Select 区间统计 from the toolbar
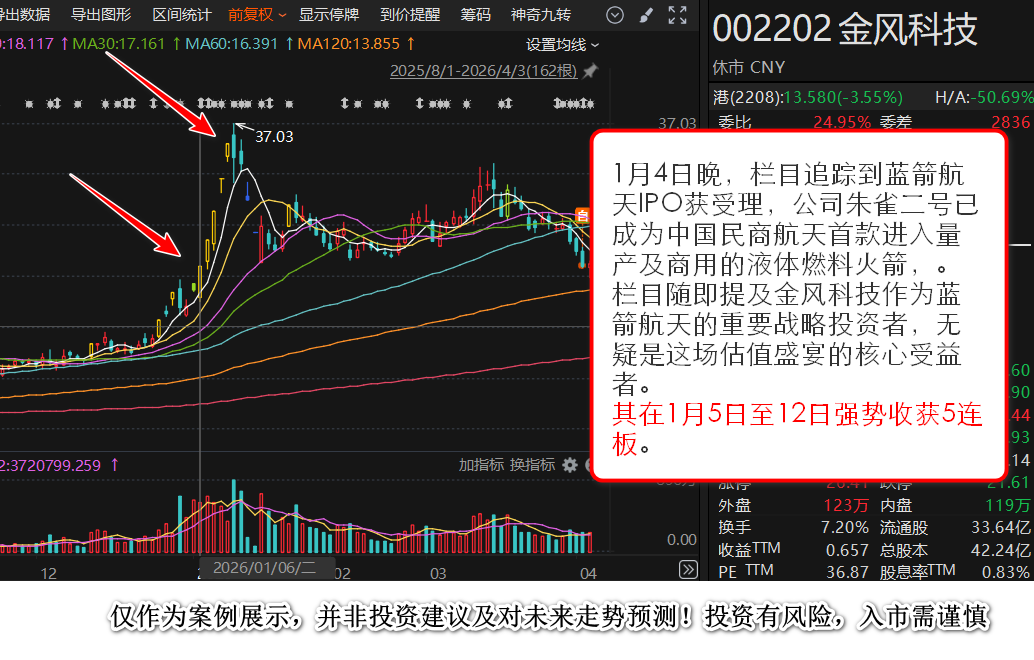 (181, 15)
